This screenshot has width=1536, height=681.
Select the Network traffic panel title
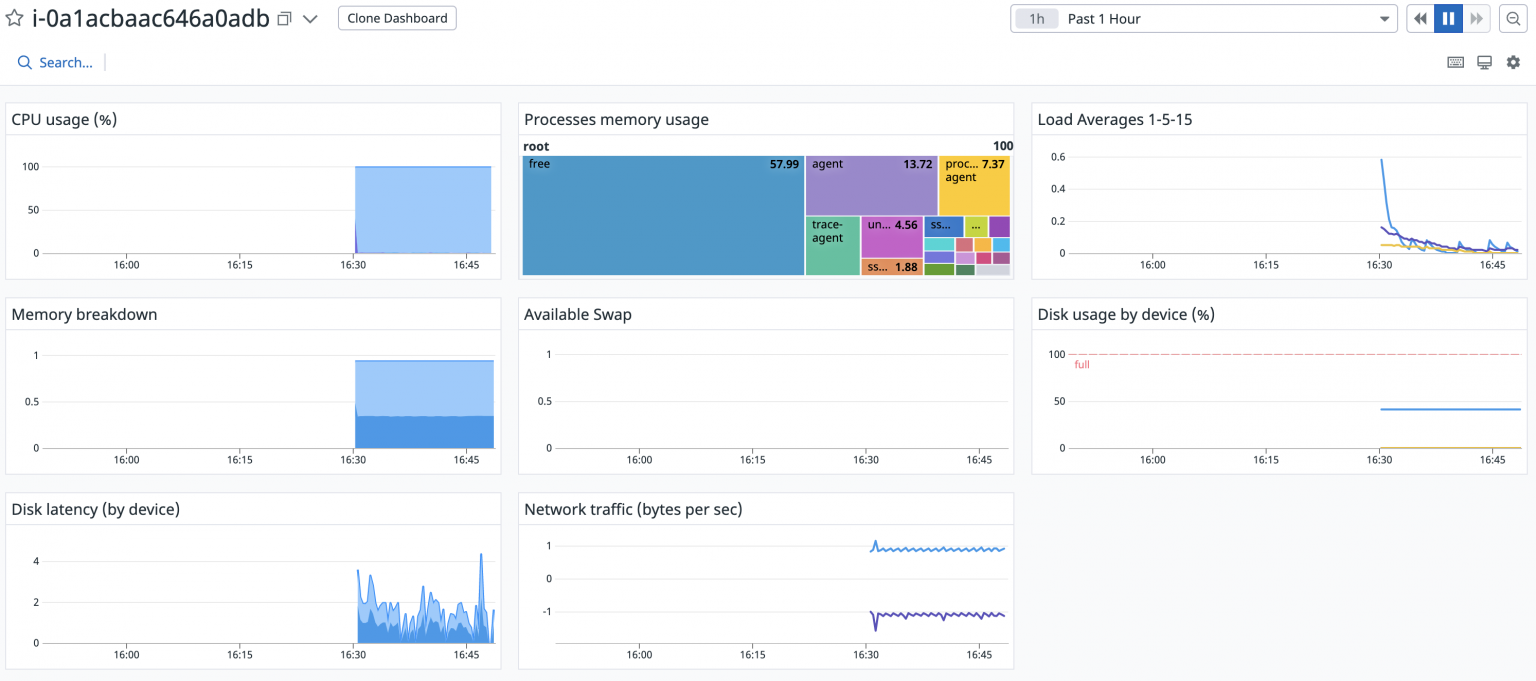[x=631, y=509]
